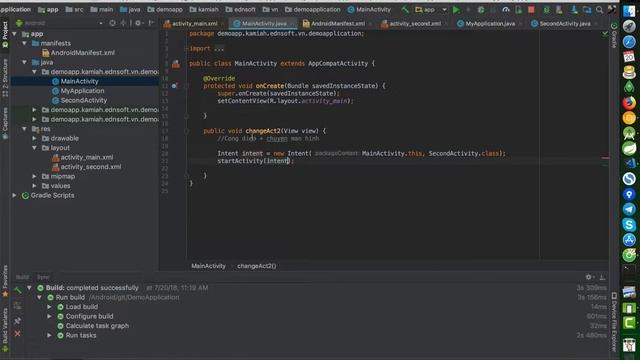
Task: Click the collapse-all icon in Project panel
Action: tap(123, 23)
